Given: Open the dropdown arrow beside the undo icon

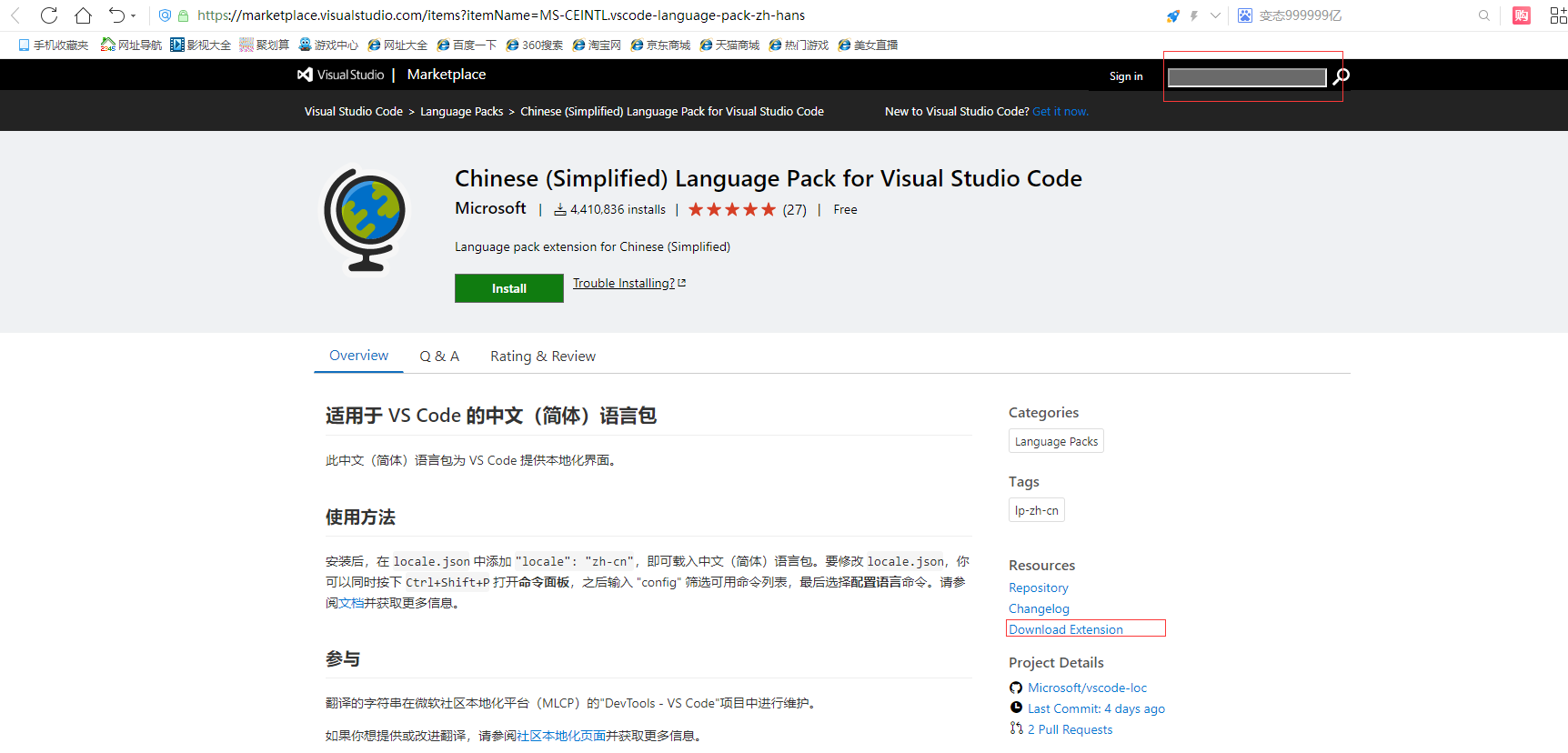Looking at the screenshot, I should [x=134, y=15].
